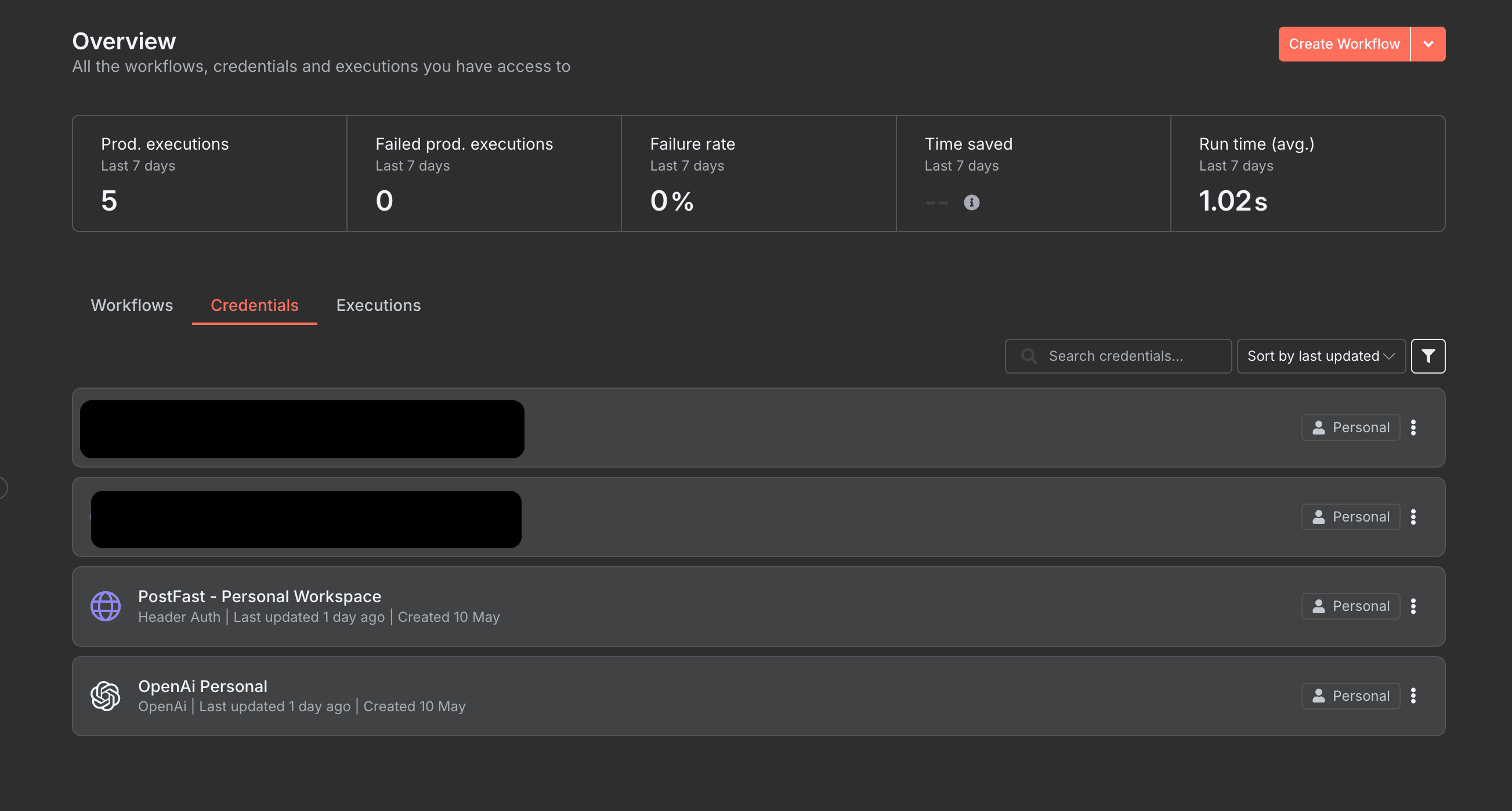The height and width of the screenshot is (811, 1512).
Task: Open three-dot menu of second redacted credential
Action: (x=1413, y=517)
